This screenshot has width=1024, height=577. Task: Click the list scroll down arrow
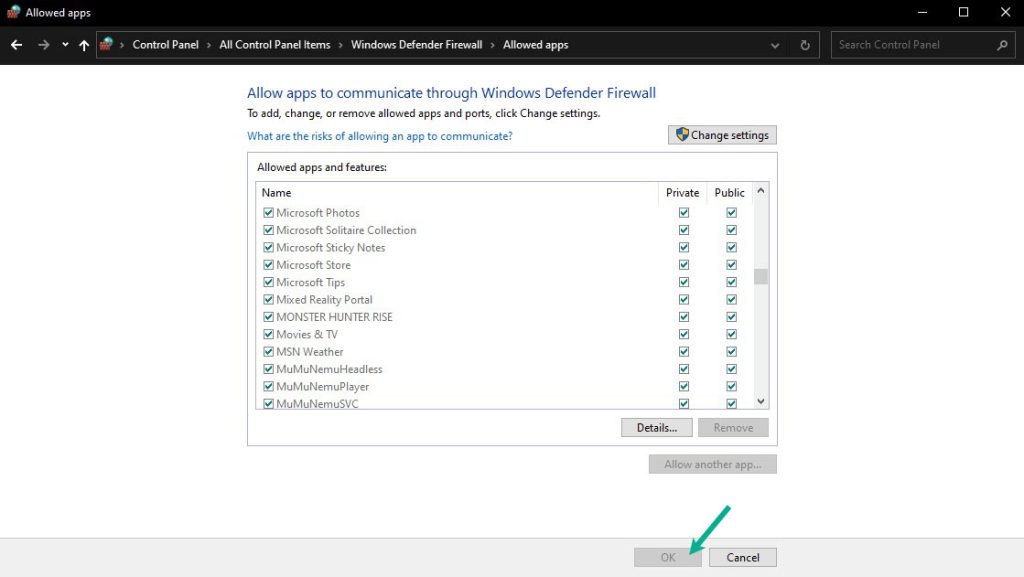pos(761,401)
